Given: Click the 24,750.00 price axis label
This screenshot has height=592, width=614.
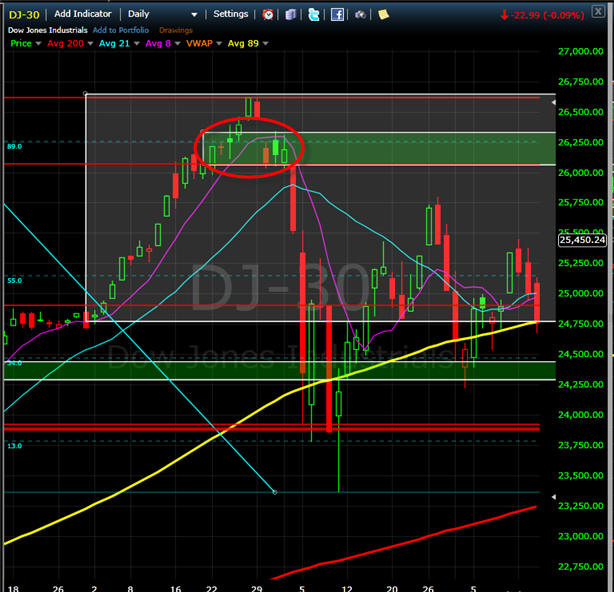Looking at the screenshot, I should click(x=580, y=324).
